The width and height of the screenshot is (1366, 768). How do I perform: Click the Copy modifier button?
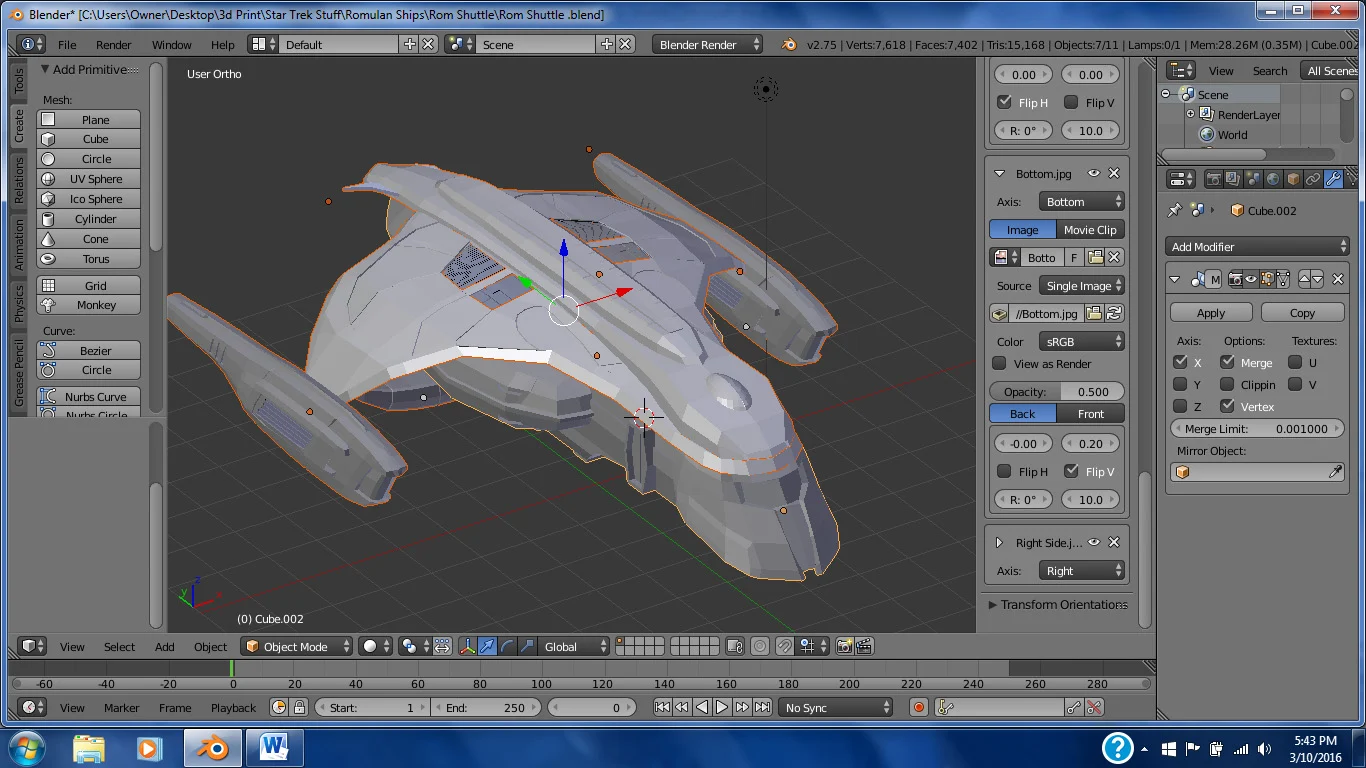click(1303, 313)
